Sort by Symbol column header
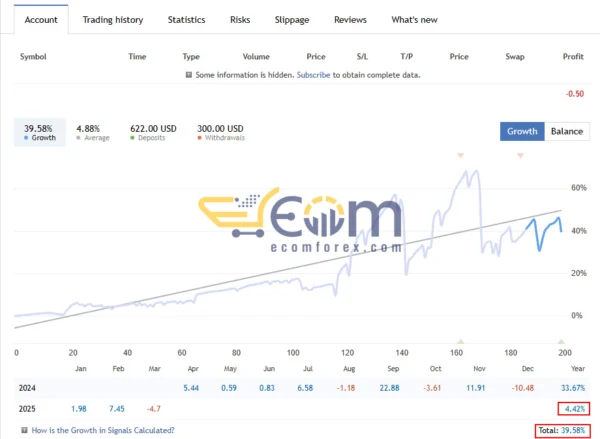The width and height of the screenshot is (600, 439). pos(33,57)
